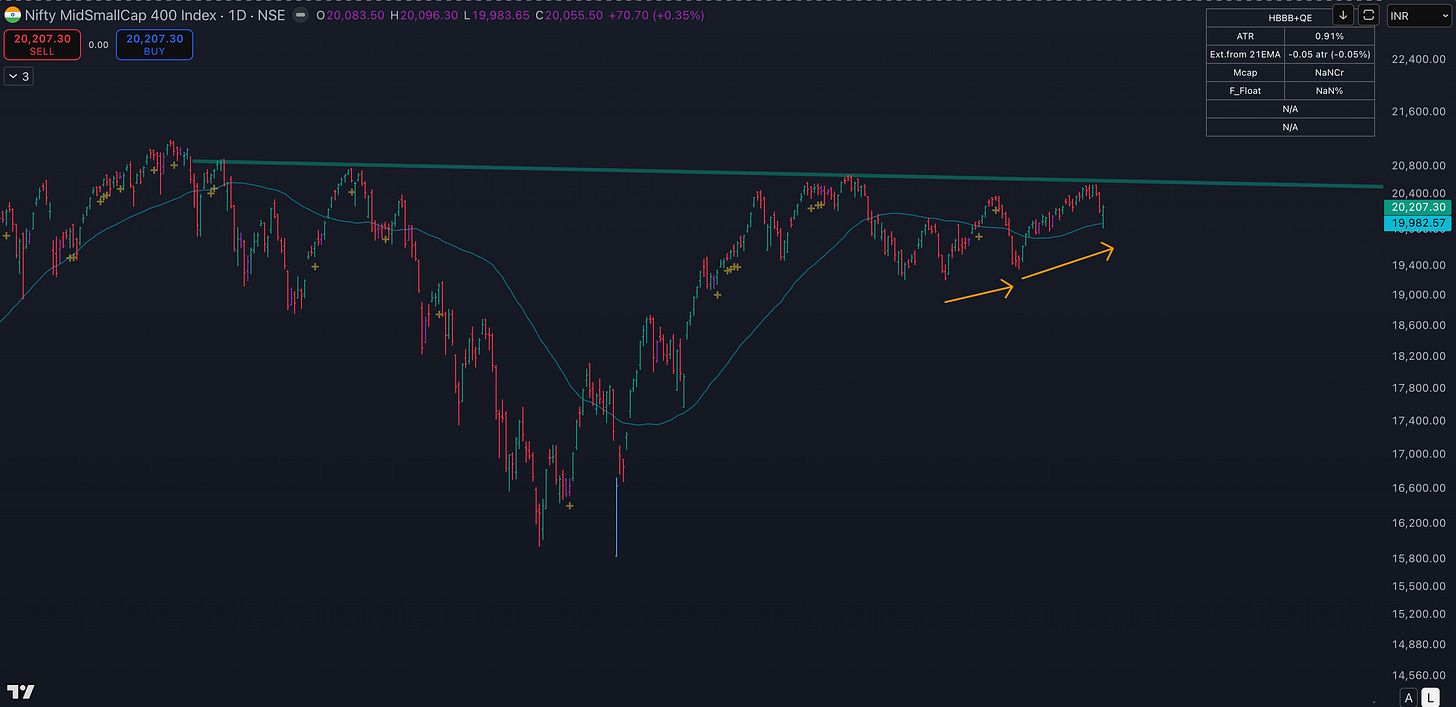The height and width of the screenshot is (707, 1456).
Task: Click the NaN% value cell
Action: (1329, 90)
